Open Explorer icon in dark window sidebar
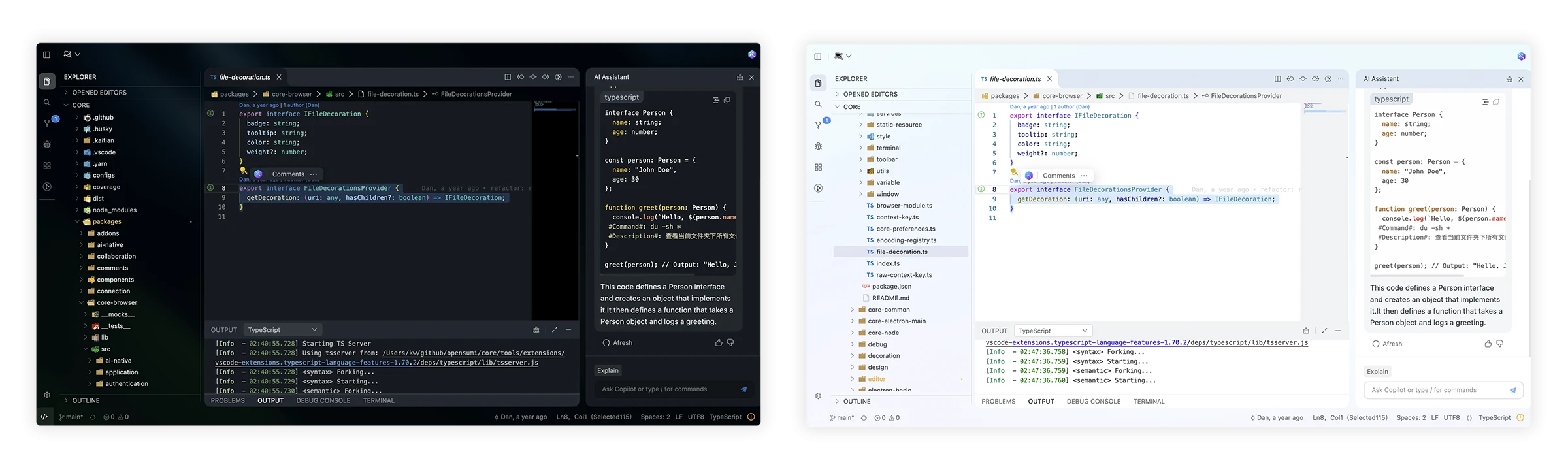This screenshot has width=1568, height=471. click(x=46, y=82)
